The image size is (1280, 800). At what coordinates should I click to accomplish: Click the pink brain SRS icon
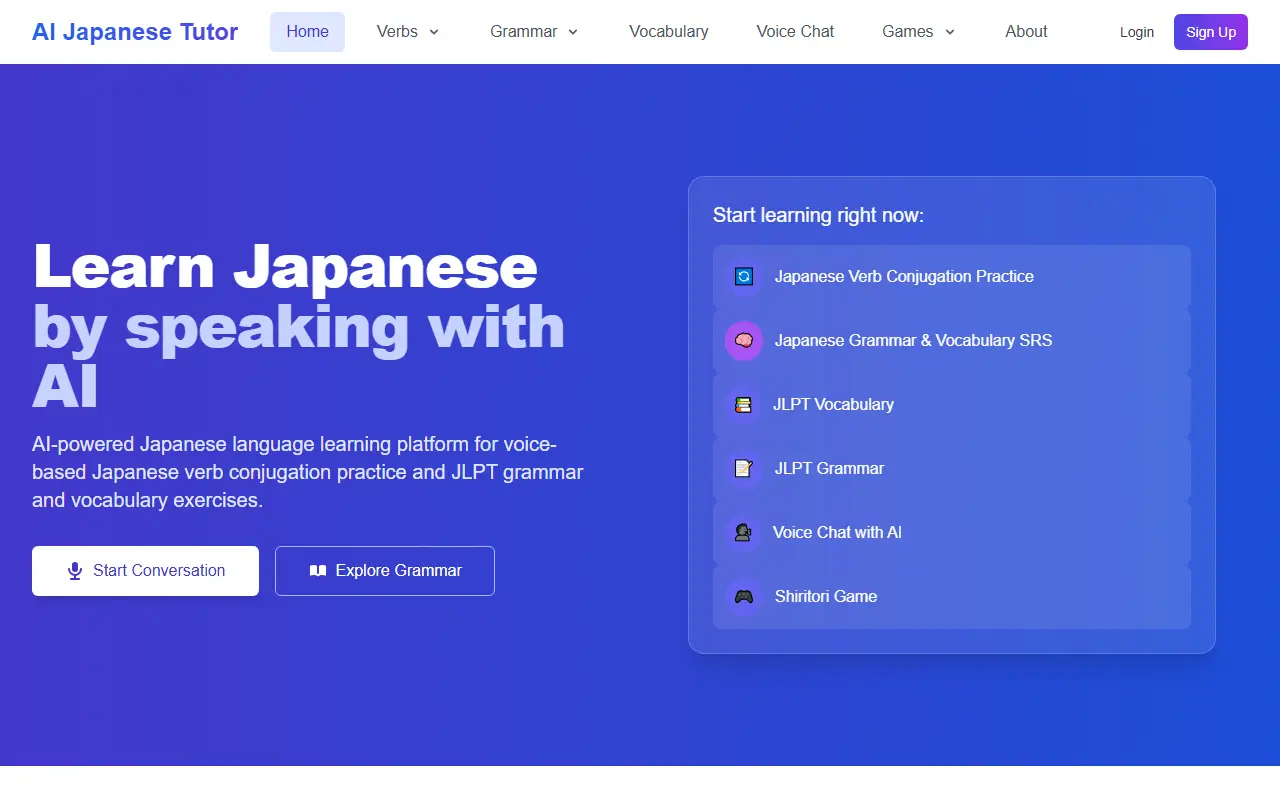click(x=744, y=341)
